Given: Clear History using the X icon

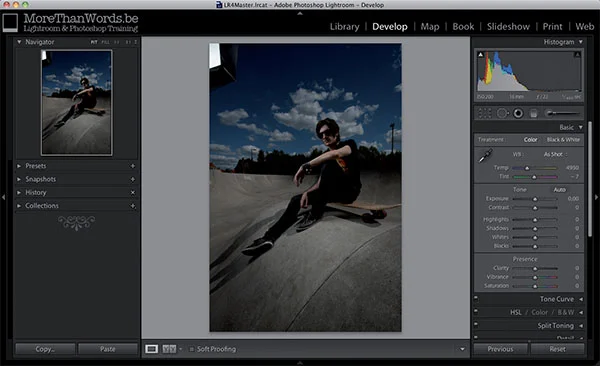Looking at the screenshot, I should click(x=132, y=192).
